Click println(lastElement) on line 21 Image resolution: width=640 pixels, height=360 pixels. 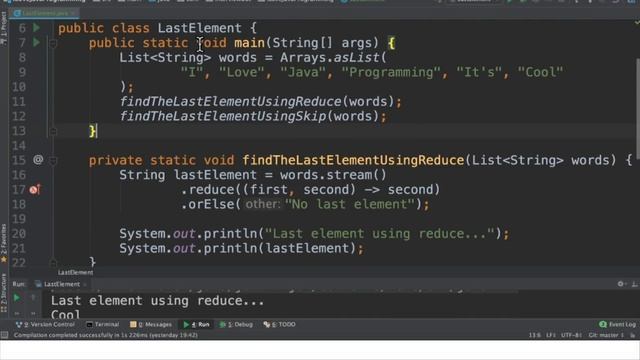coord(280,249)
